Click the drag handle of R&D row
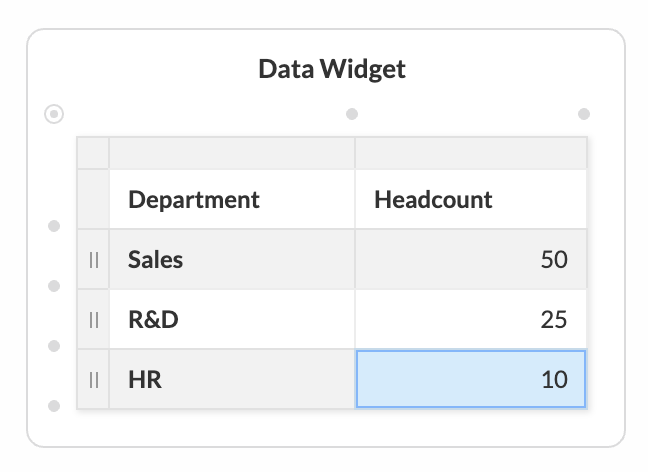This screenshot has width=648, height=472. 94,320
